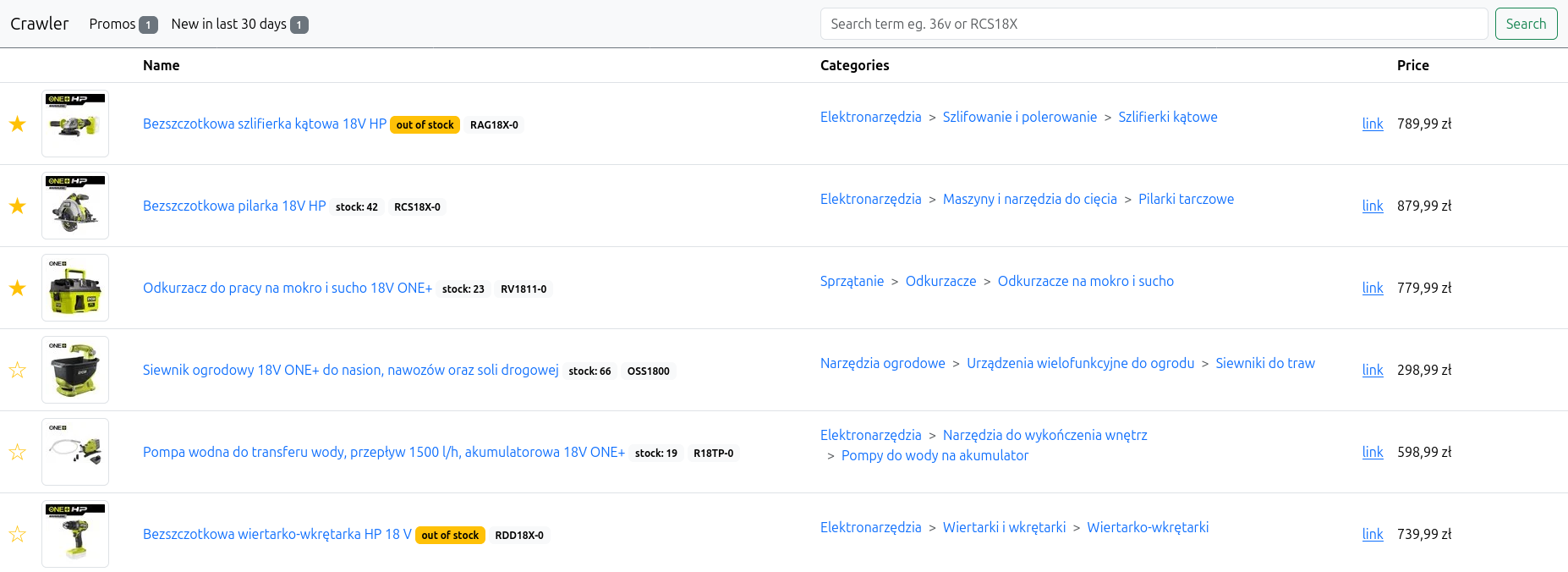Open Odkurzacz do pracy na mokro product name

click(287, 288)
